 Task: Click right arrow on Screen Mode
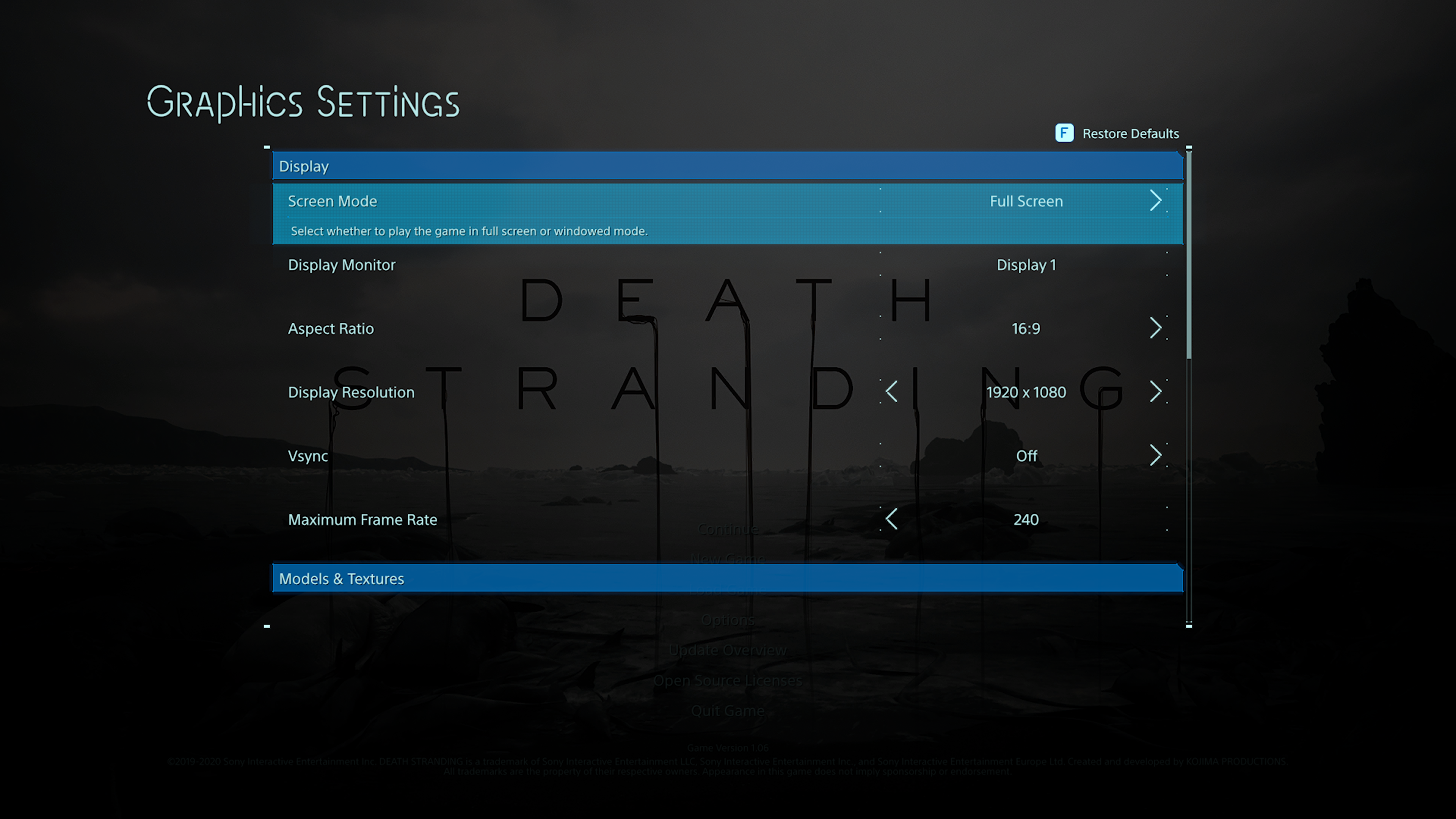(1155, 201)
